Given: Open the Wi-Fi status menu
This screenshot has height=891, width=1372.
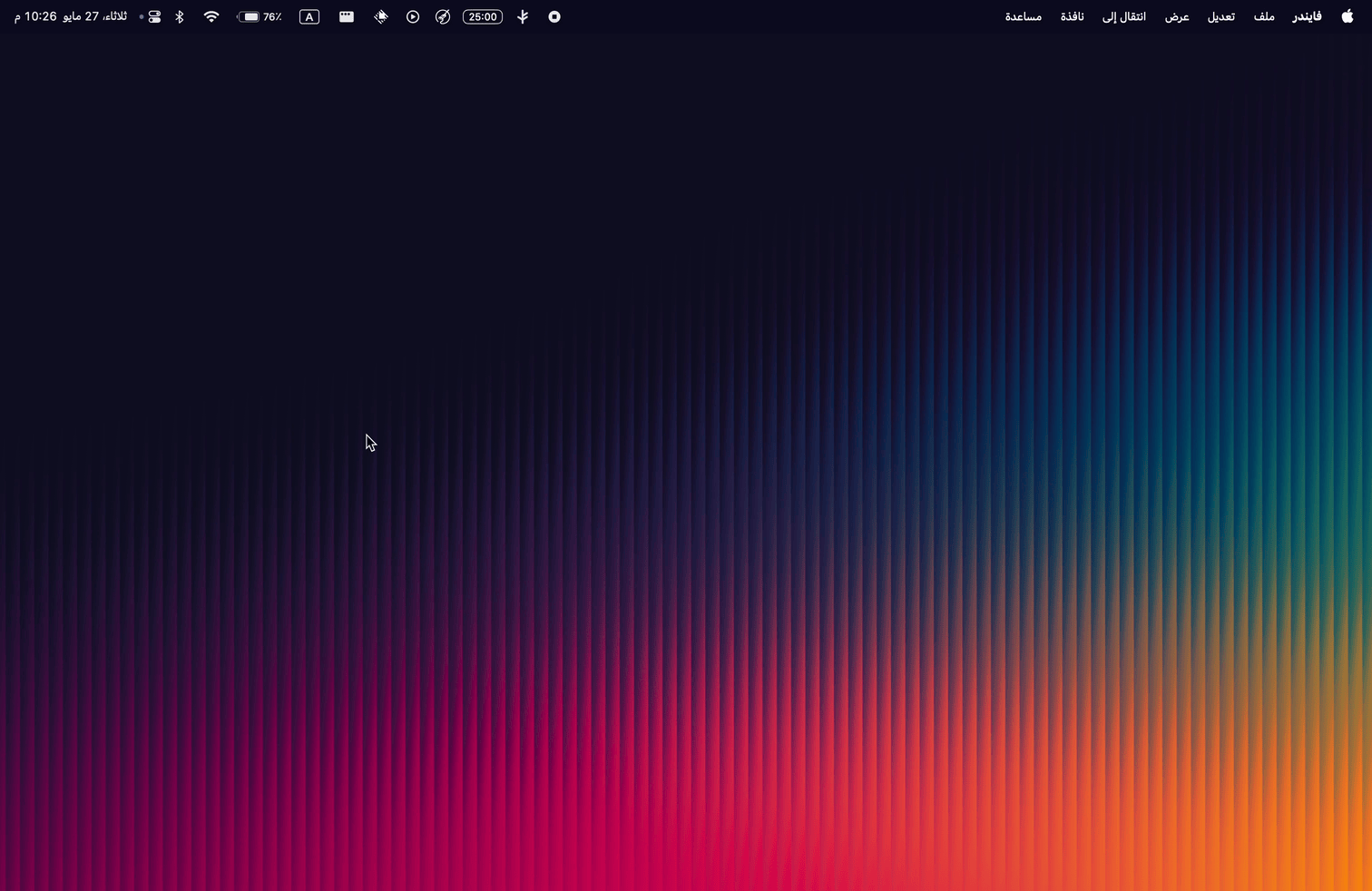Looking at the screenshot, I should (x=211, y=16).
